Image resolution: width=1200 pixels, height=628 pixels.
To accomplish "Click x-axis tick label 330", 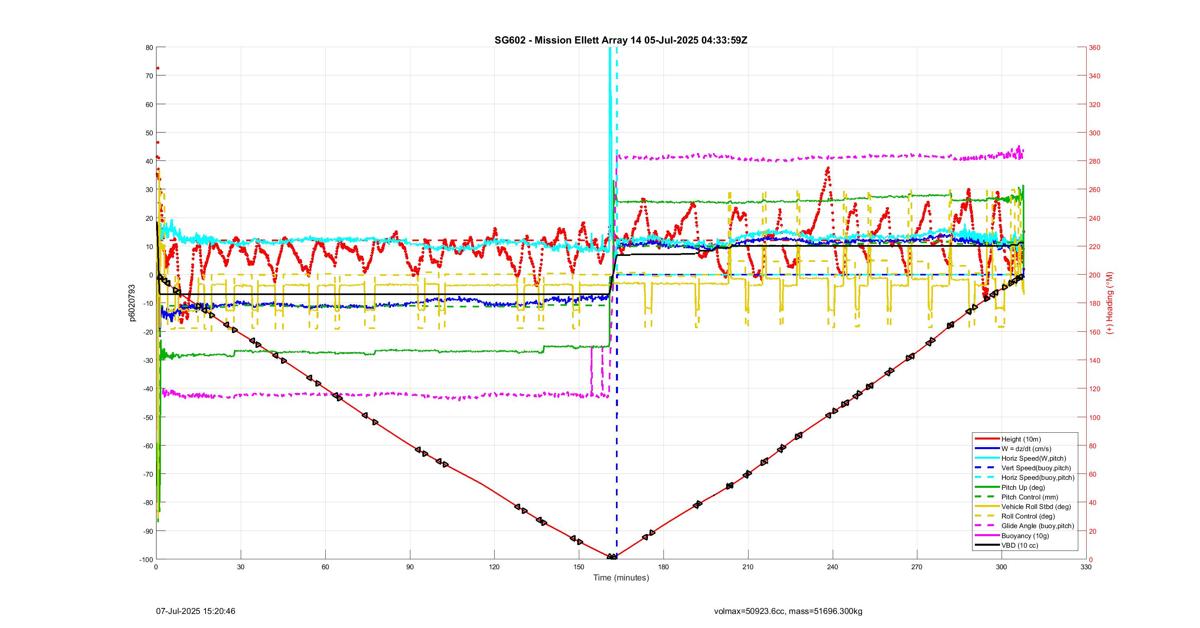I will point(1086,567).
